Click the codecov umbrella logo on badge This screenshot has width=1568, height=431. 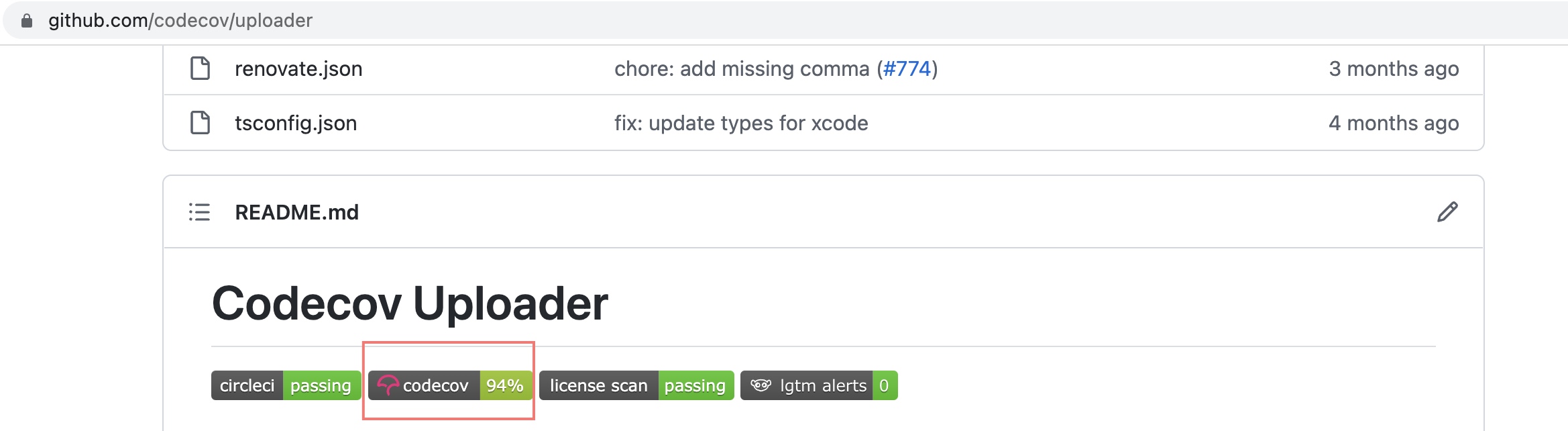(x=388, y=385)
